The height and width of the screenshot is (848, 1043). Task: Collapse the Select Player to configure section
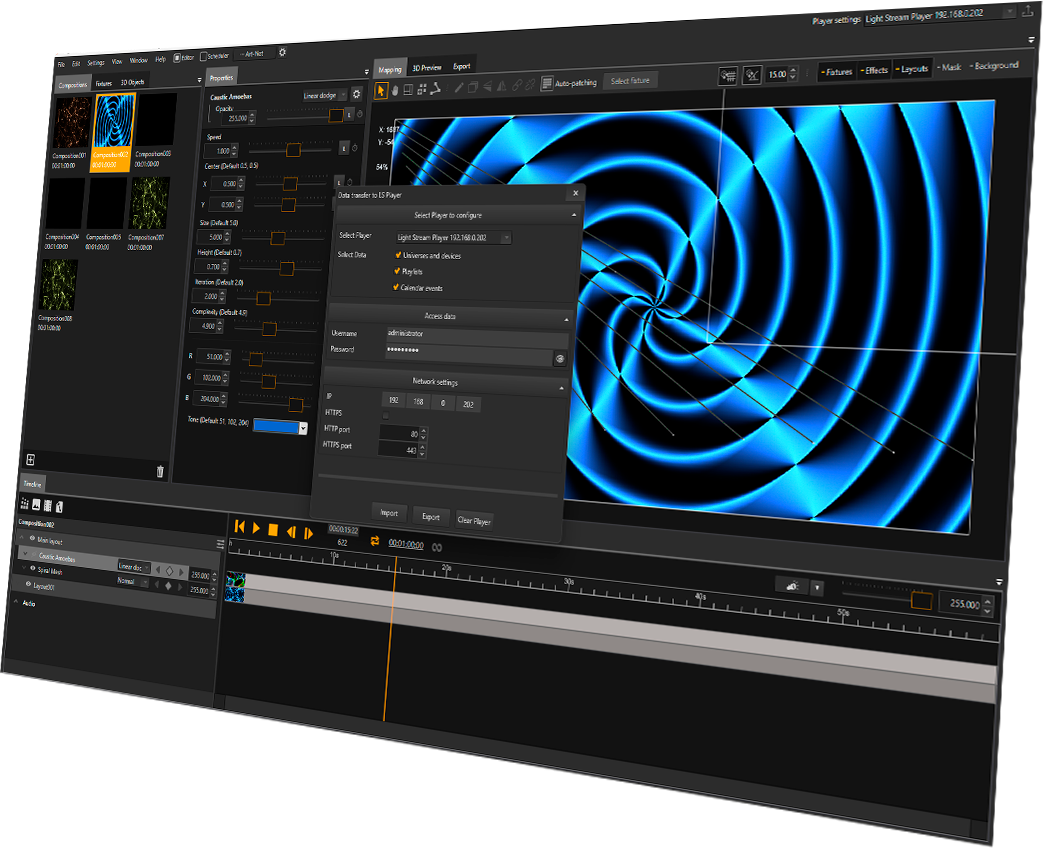point(573,215)
